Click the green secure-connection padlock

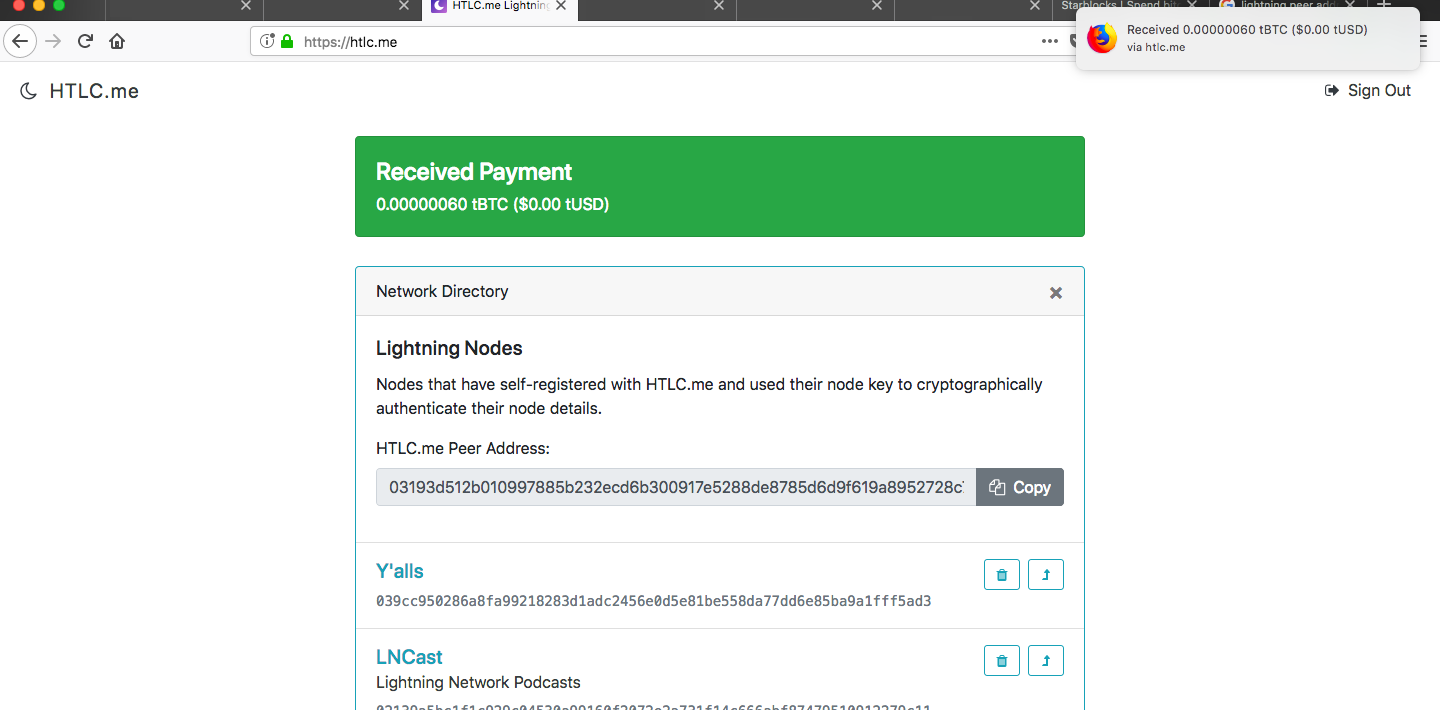click(287, 41)
